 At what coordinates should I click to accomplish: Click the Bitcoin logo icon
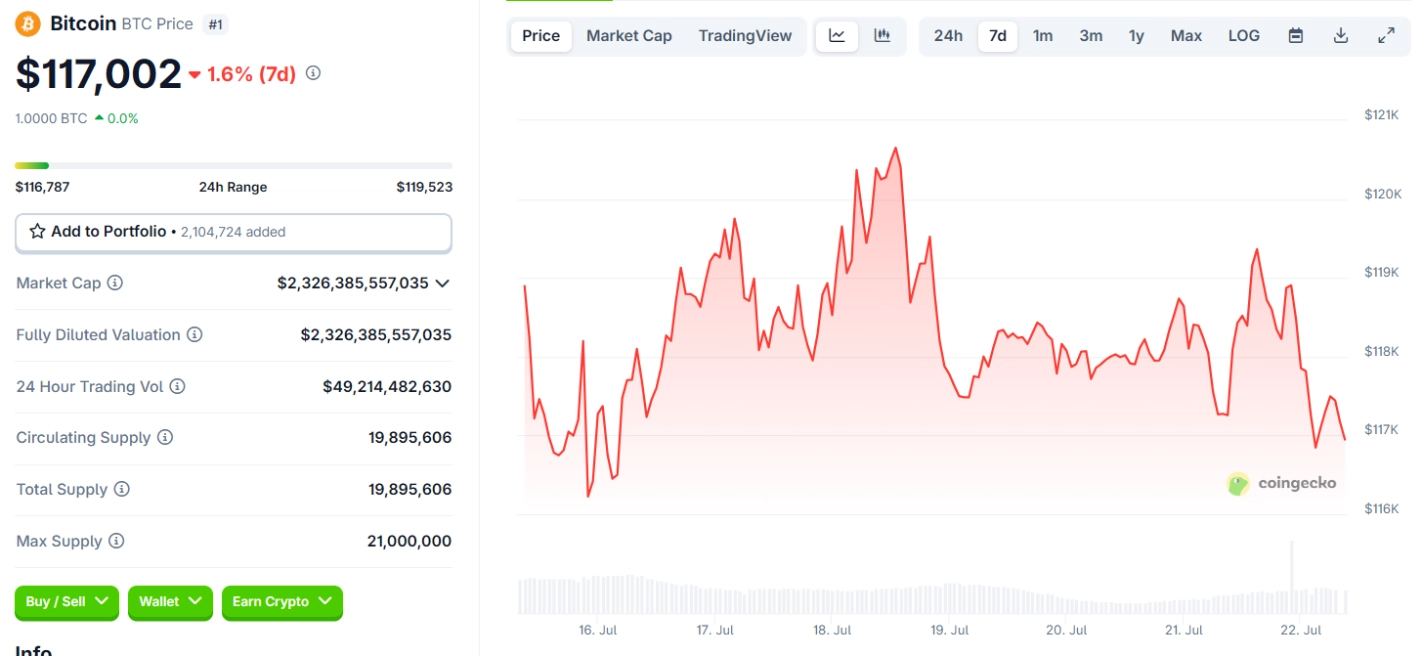coord(28,23)
